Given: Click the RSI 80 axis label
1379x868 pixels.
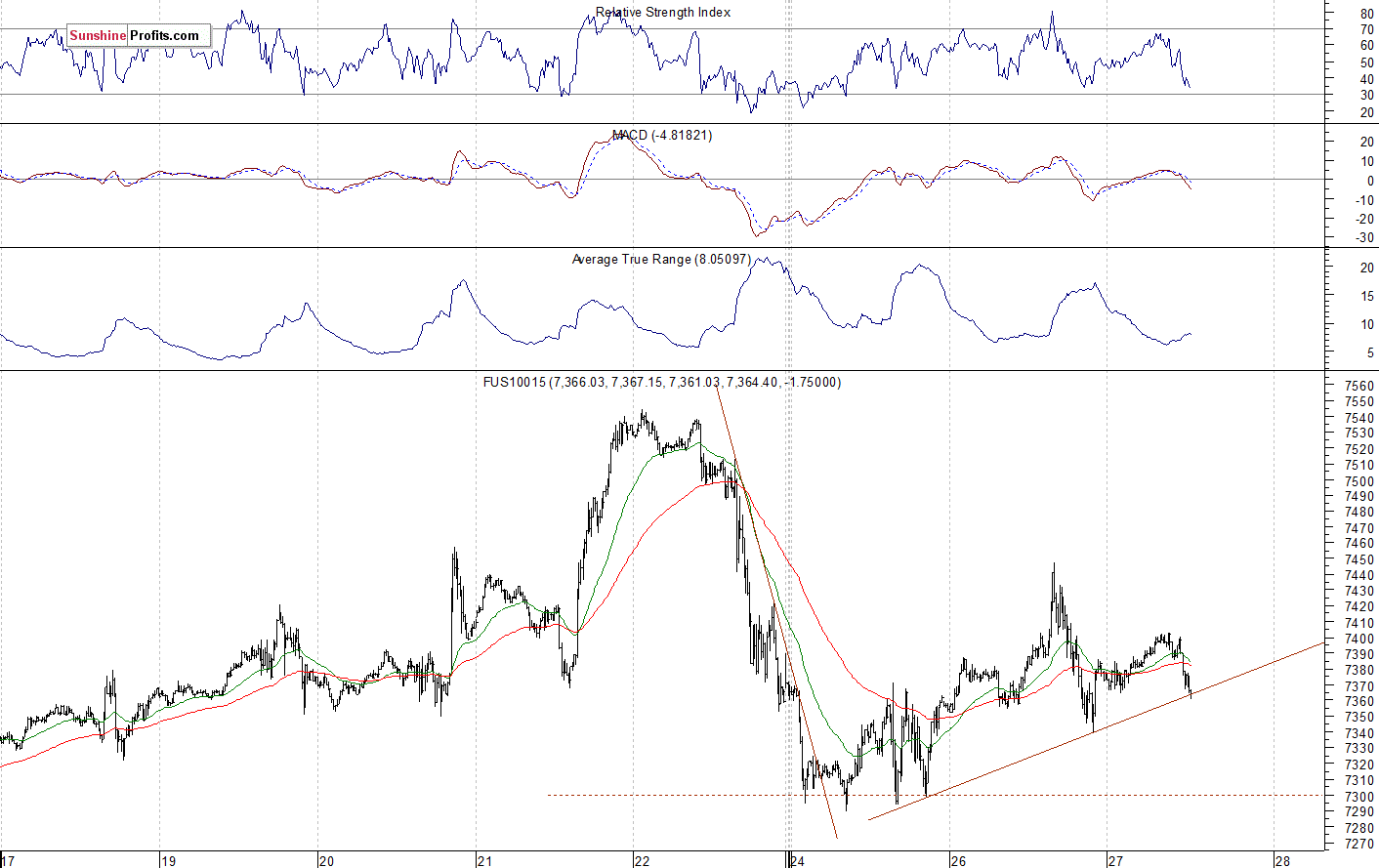Looking at the screenshot, I should tap(1367, 14).
